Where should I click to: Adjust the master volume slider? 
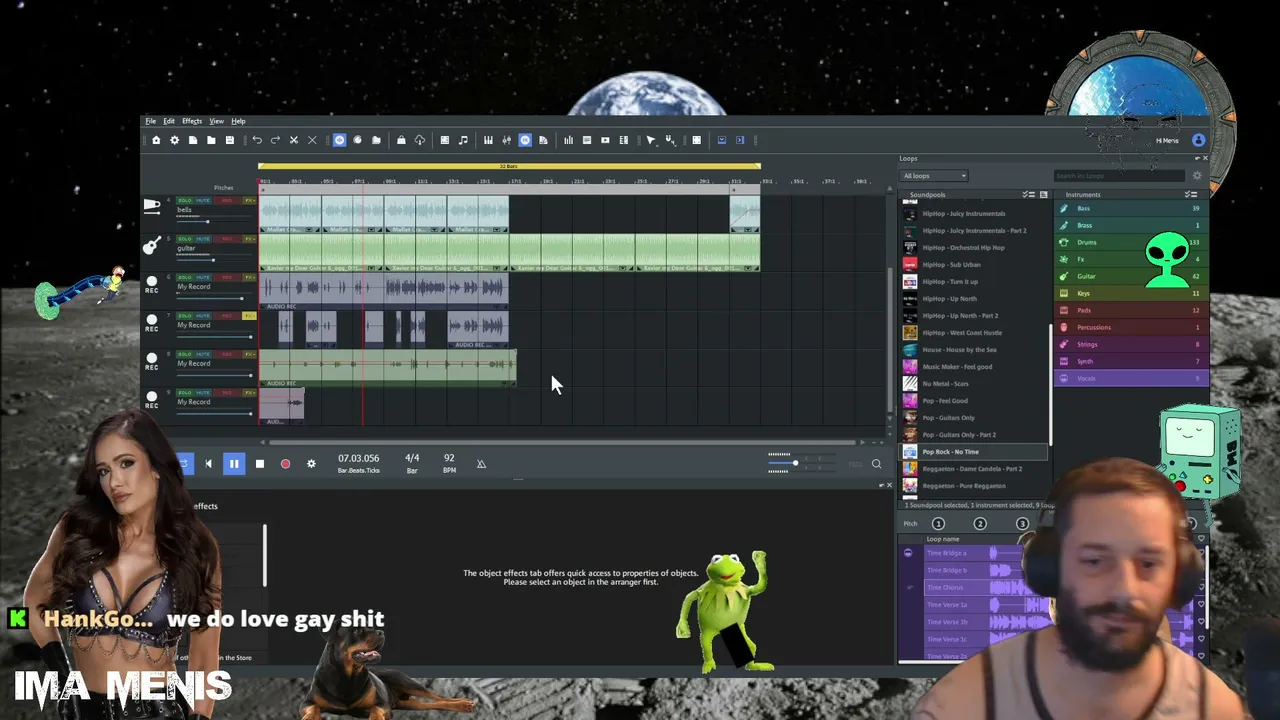click(x=801, y=463)
